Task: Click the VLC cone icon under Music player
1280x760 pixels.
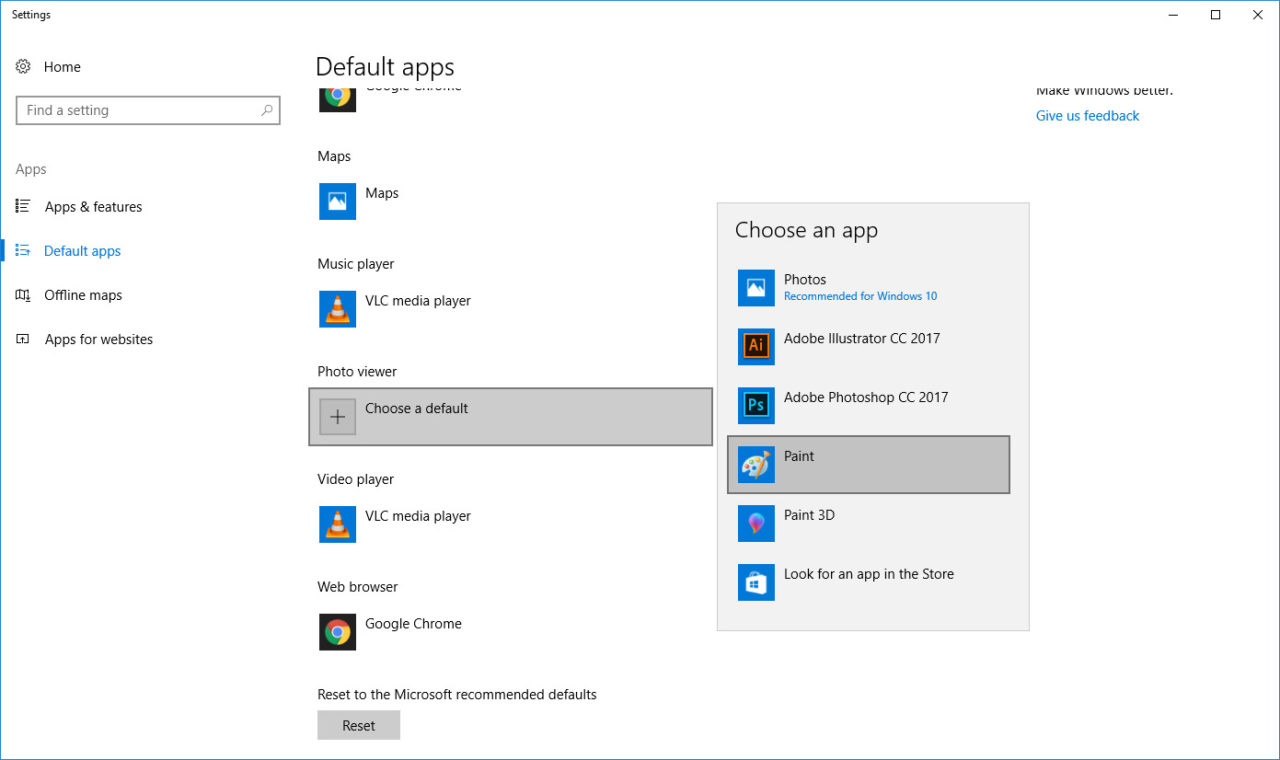Action: point(338,309)
